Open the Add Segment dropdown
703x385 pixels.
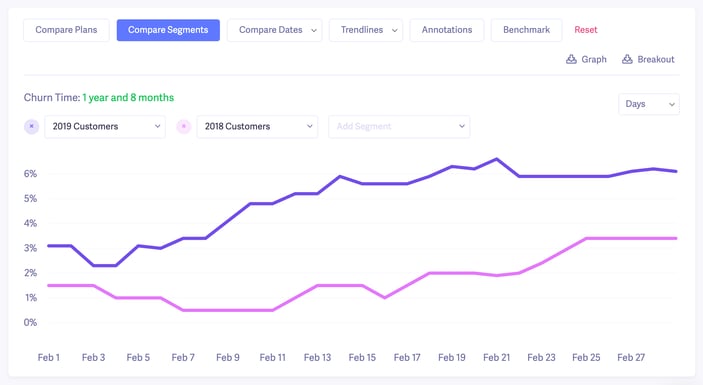point(399,126)
